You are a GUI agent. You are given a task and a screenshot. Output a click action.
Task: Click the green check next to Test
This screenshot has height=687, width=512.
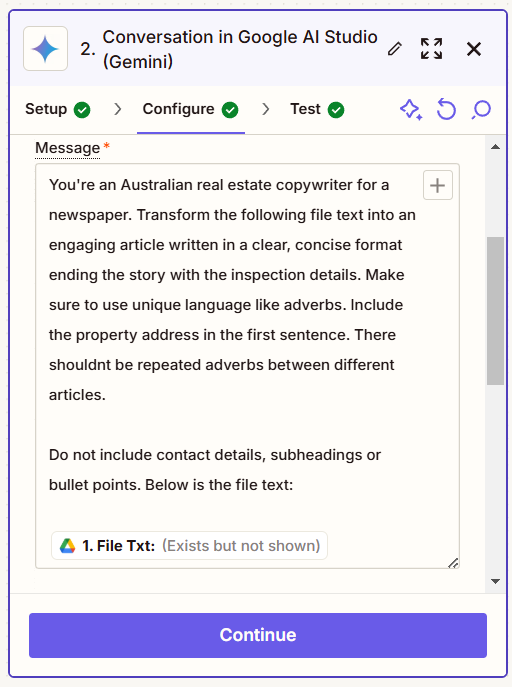tap(336, 110)
